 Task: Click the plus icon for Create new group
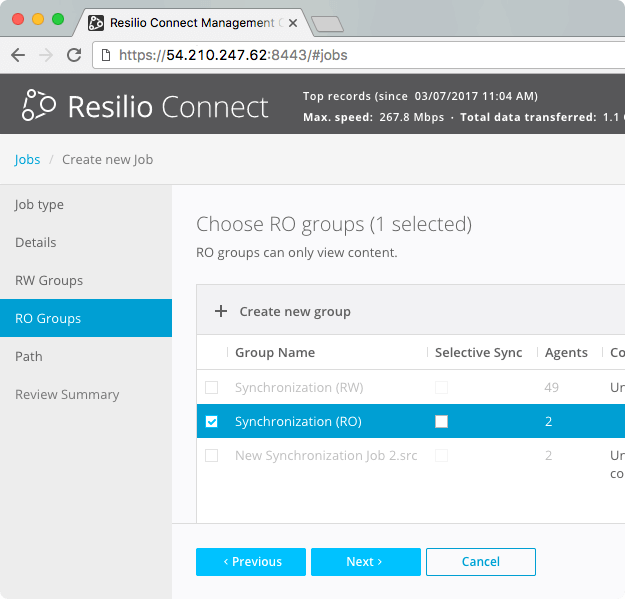click(221, 311)
